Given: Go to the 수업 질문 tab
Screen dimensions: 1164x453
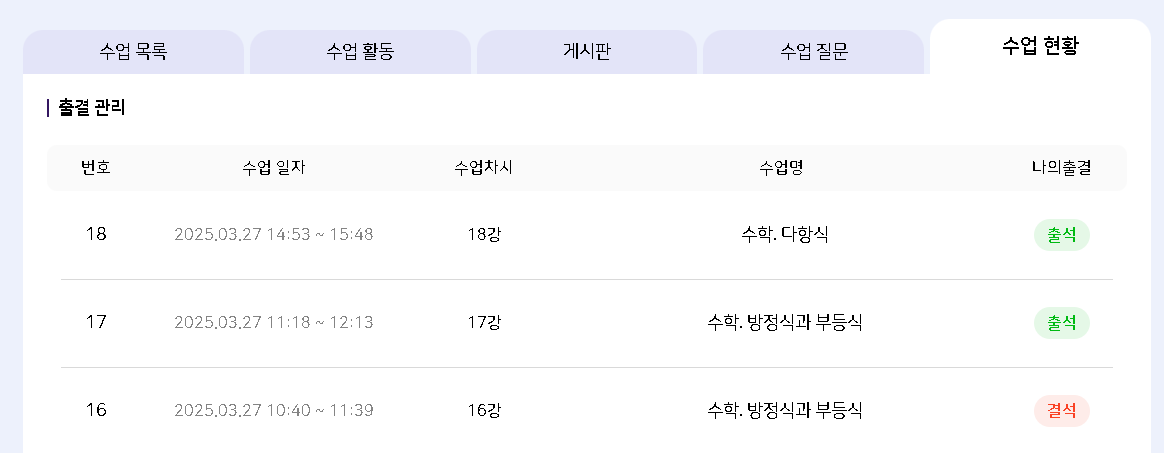Looking at the screenshot, I should point(813,52).
